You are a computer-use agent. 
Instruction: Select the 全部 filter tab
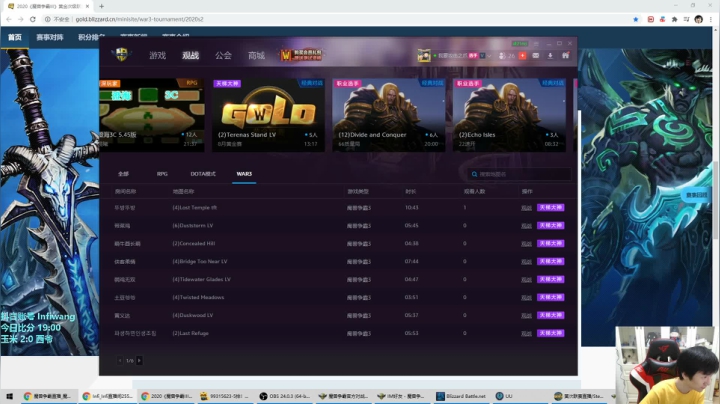(x=124, y=174)
